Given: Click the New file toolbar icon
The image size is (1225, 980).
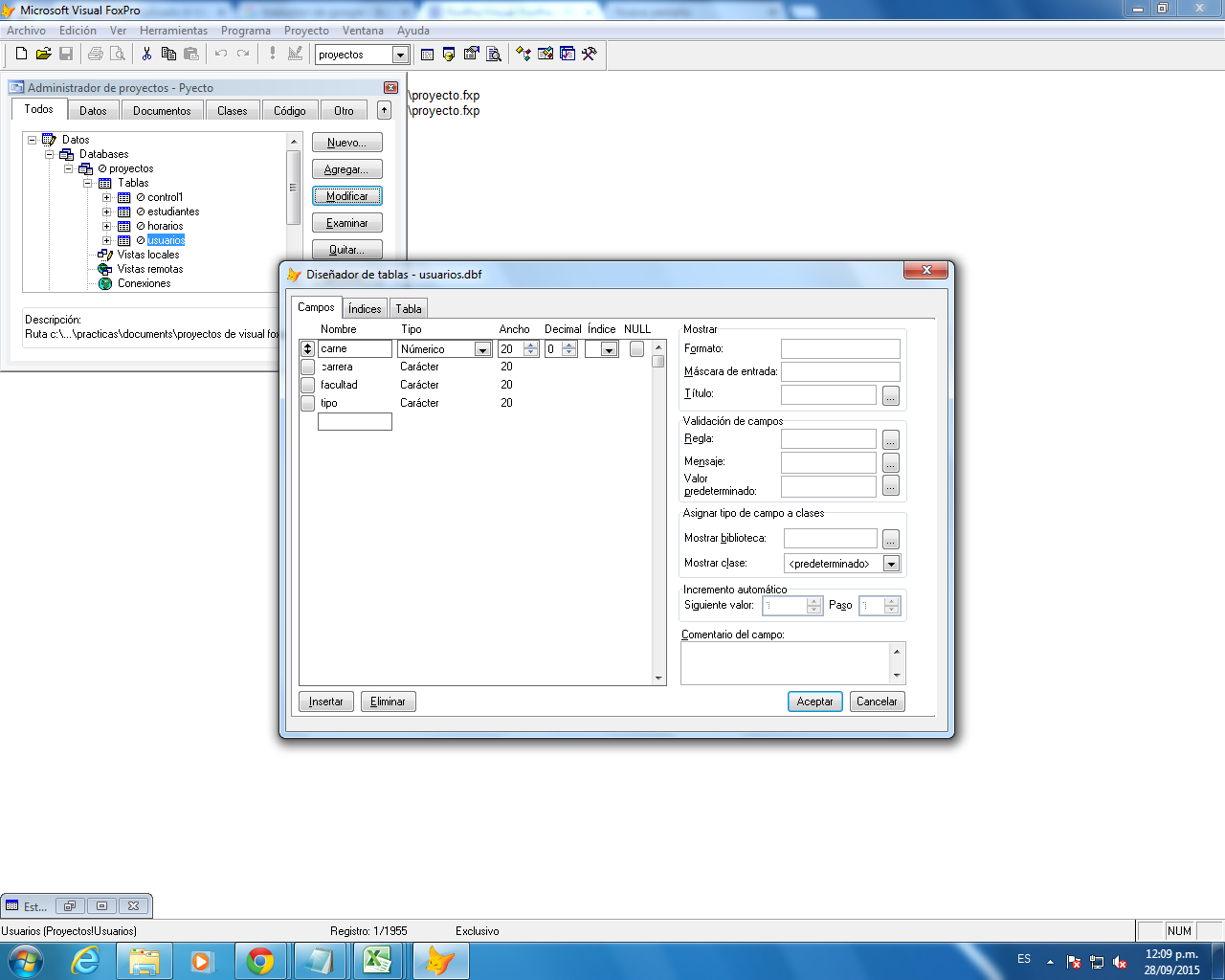Looking at the screenshot, I should (x=21, y=55).
